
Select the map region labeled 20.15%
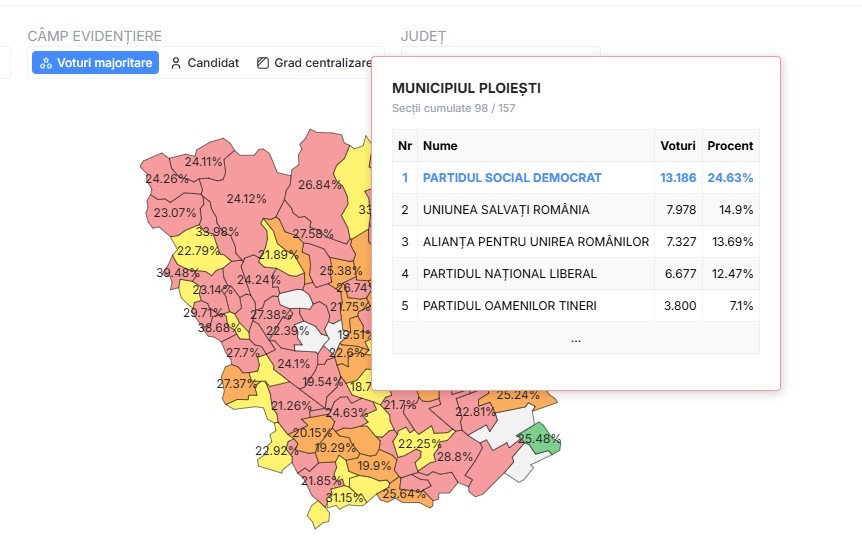(x=311, y=433)
